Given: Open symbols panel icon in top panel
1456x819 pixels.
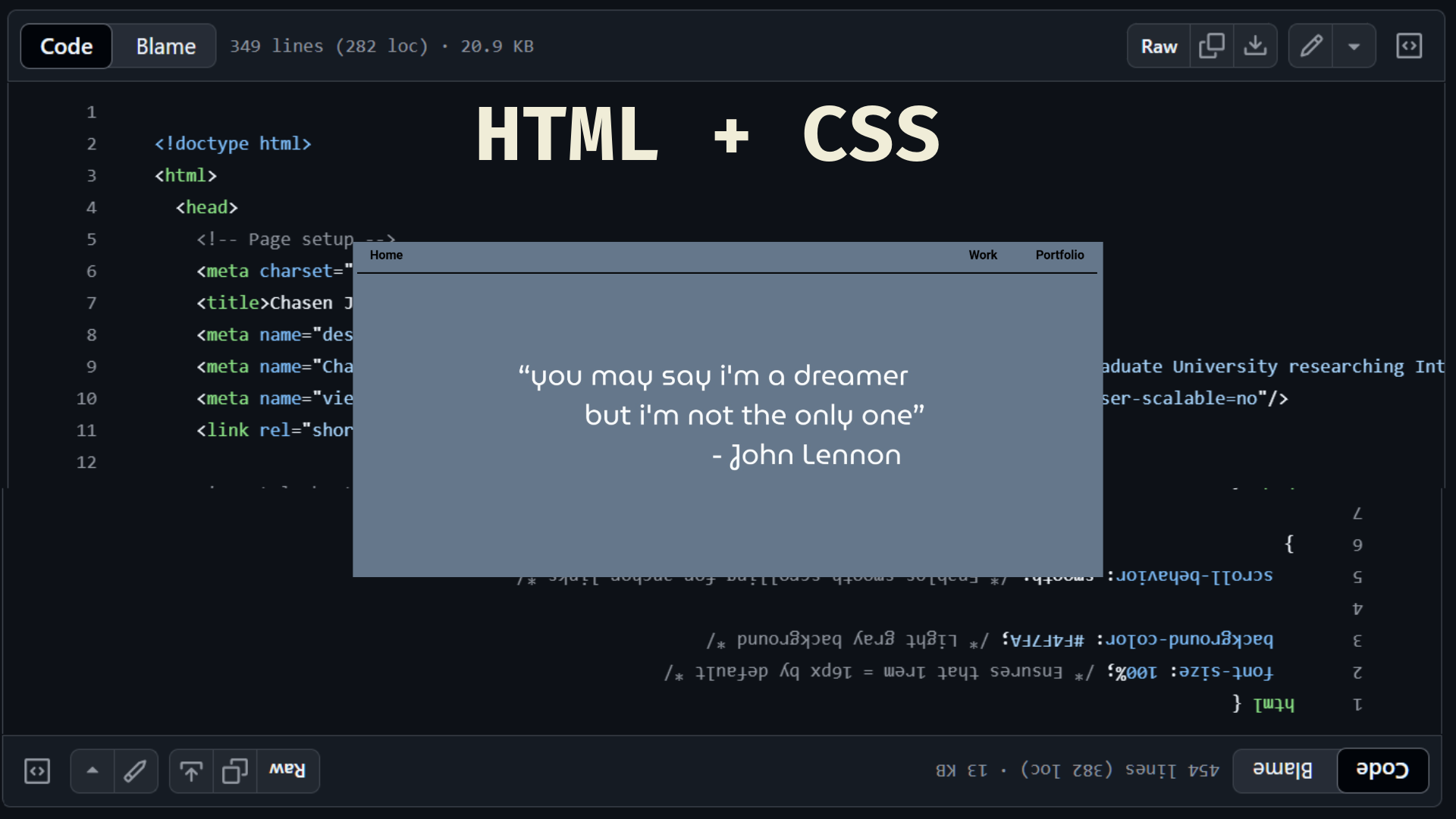Looking at the screenshot, I should [x=1409, y=46].
